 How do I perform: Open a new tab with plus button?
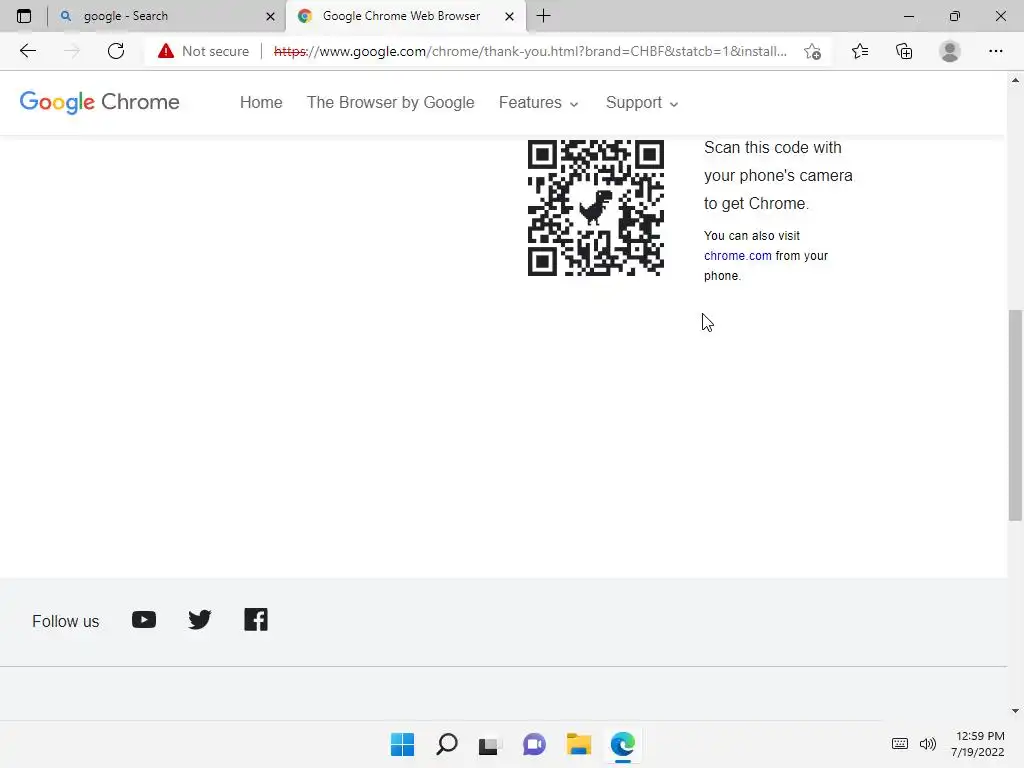click(x=543, y=16)
